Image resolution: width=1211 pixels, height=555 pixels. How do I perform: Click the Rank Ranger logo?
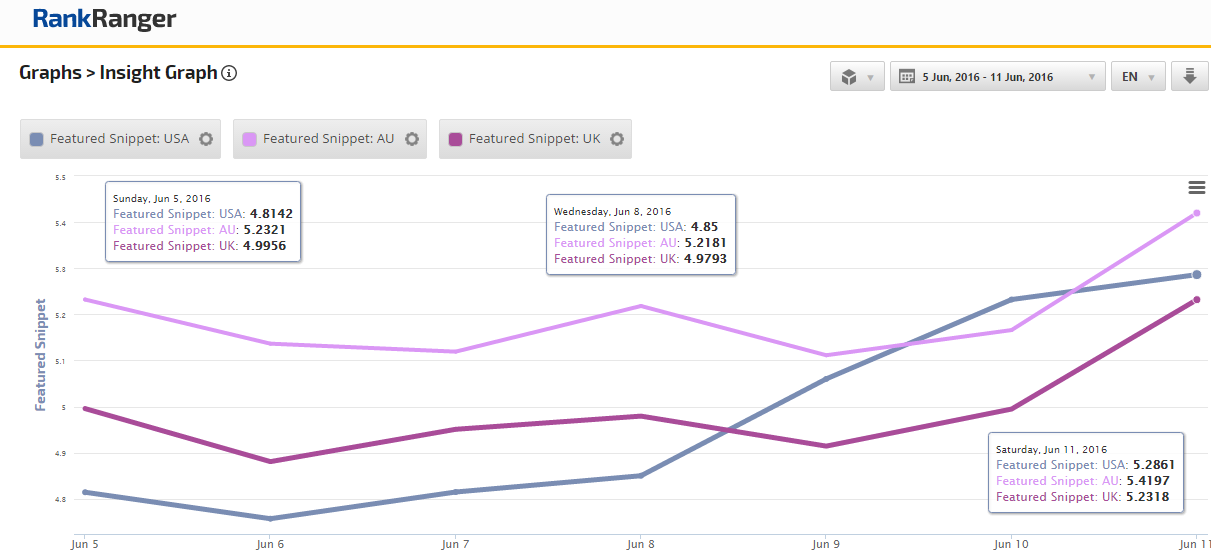pos(104,19)
